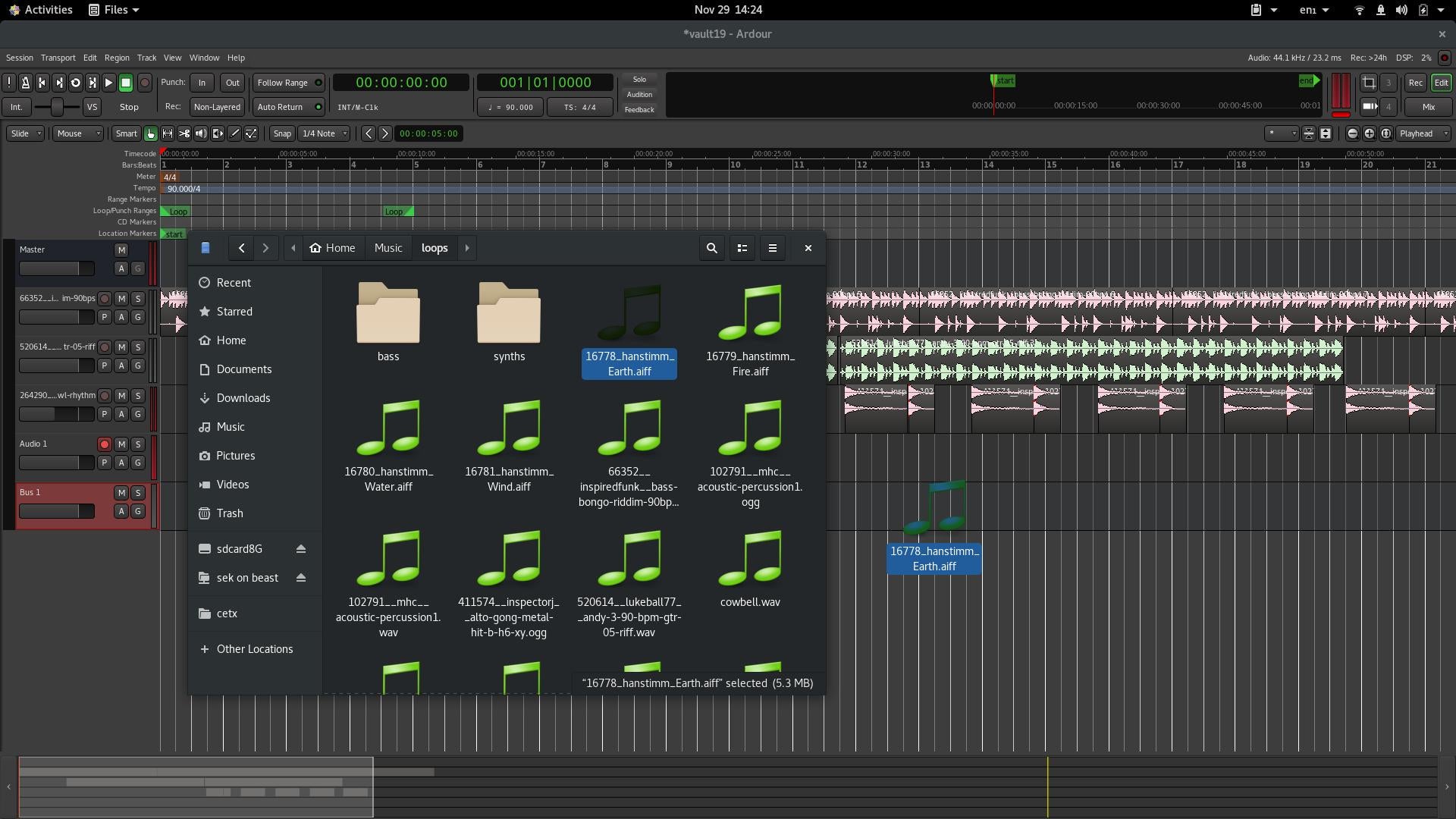Image resolution: width=1456 pixels, height=819 pixels.
Task: Click the Punch In button
Action: tap(200, 82)
